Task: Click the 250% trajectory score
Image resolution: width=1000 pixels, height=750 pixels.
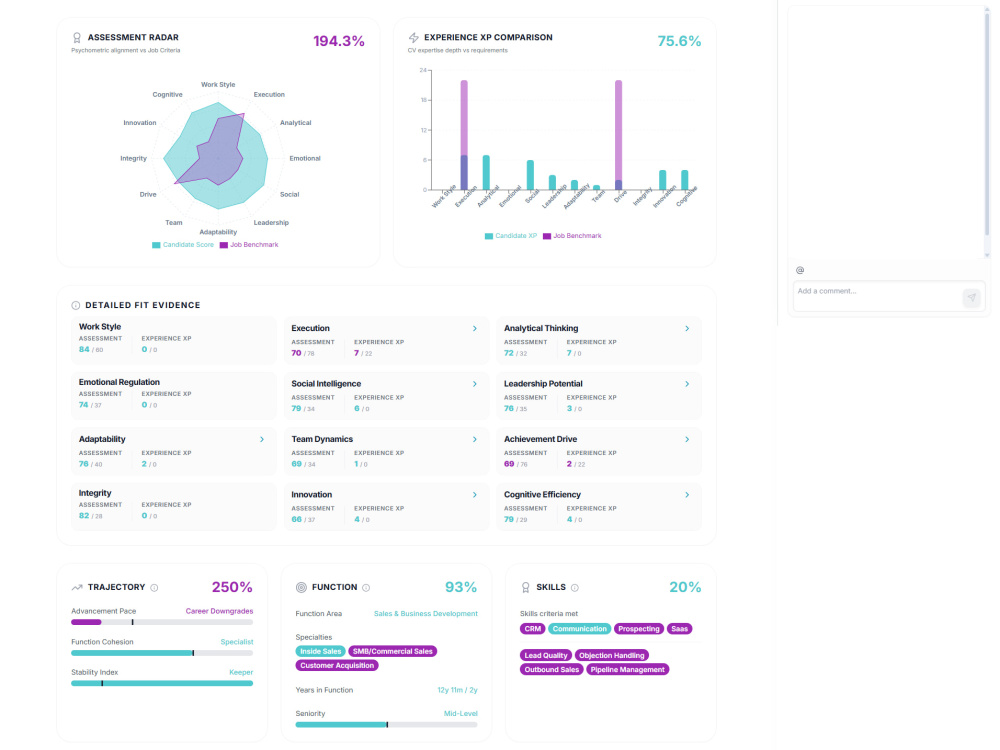Action: pos(232,587)
